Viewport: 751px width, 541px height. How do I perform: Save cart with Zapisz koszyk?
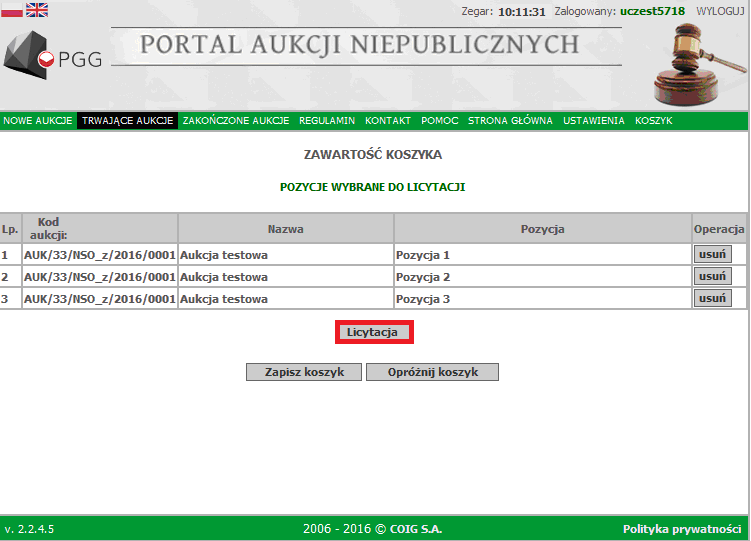(304, 372)
